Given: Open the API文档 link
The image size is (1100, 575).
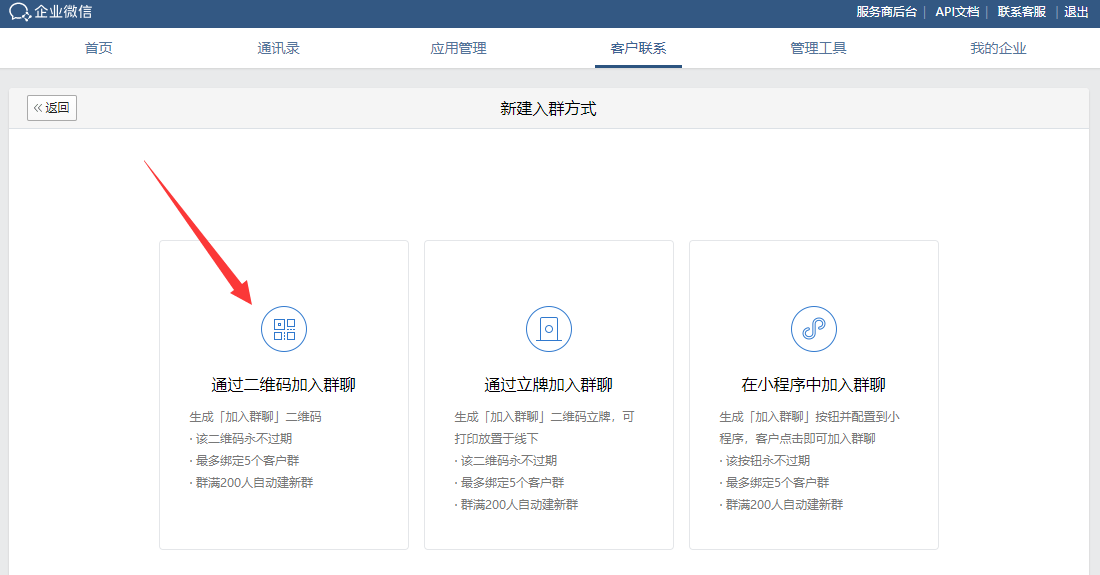Looking at the screenshot, I should coord(957,12).
